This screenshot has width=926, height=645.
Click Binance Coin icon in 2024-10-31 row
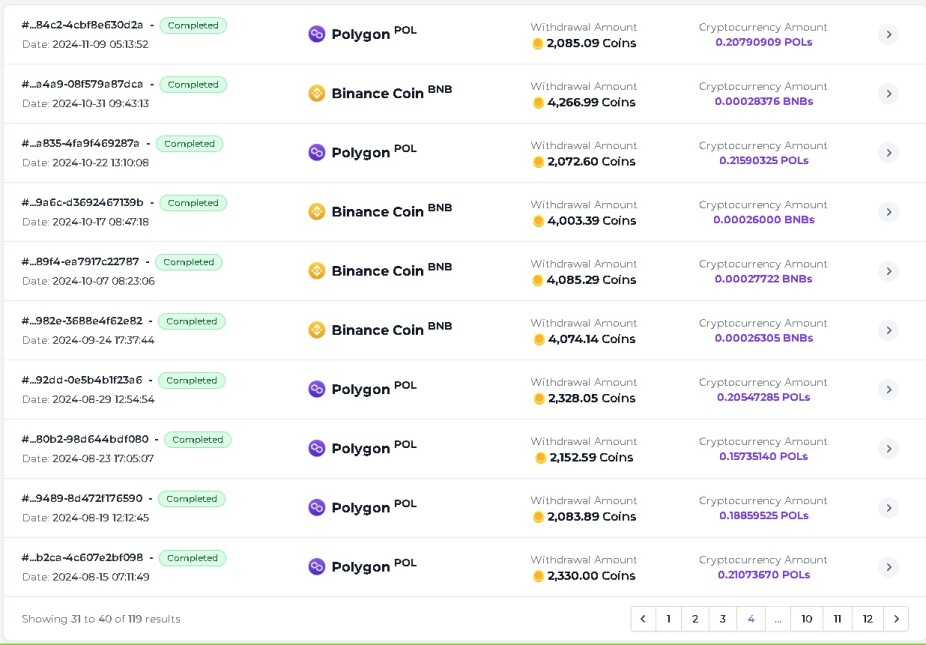tap(317, 93)
